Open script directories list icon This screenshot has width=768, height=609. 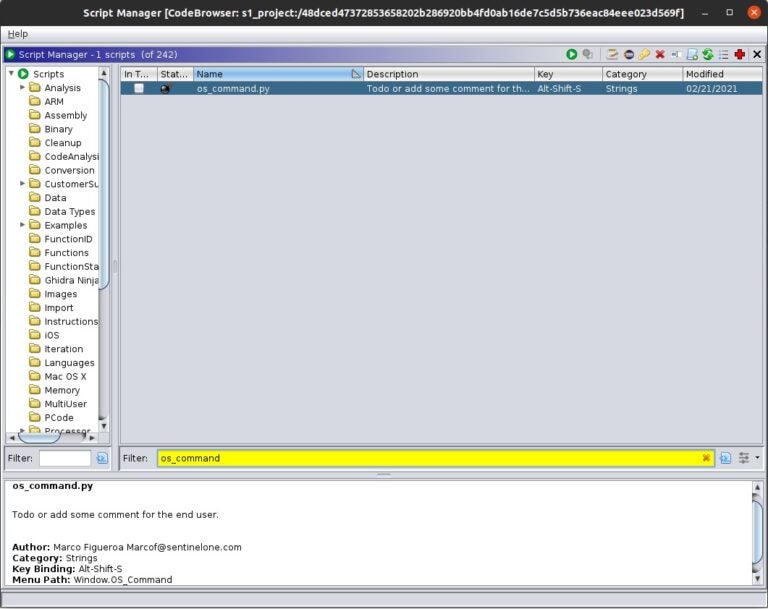click(724, 54)
